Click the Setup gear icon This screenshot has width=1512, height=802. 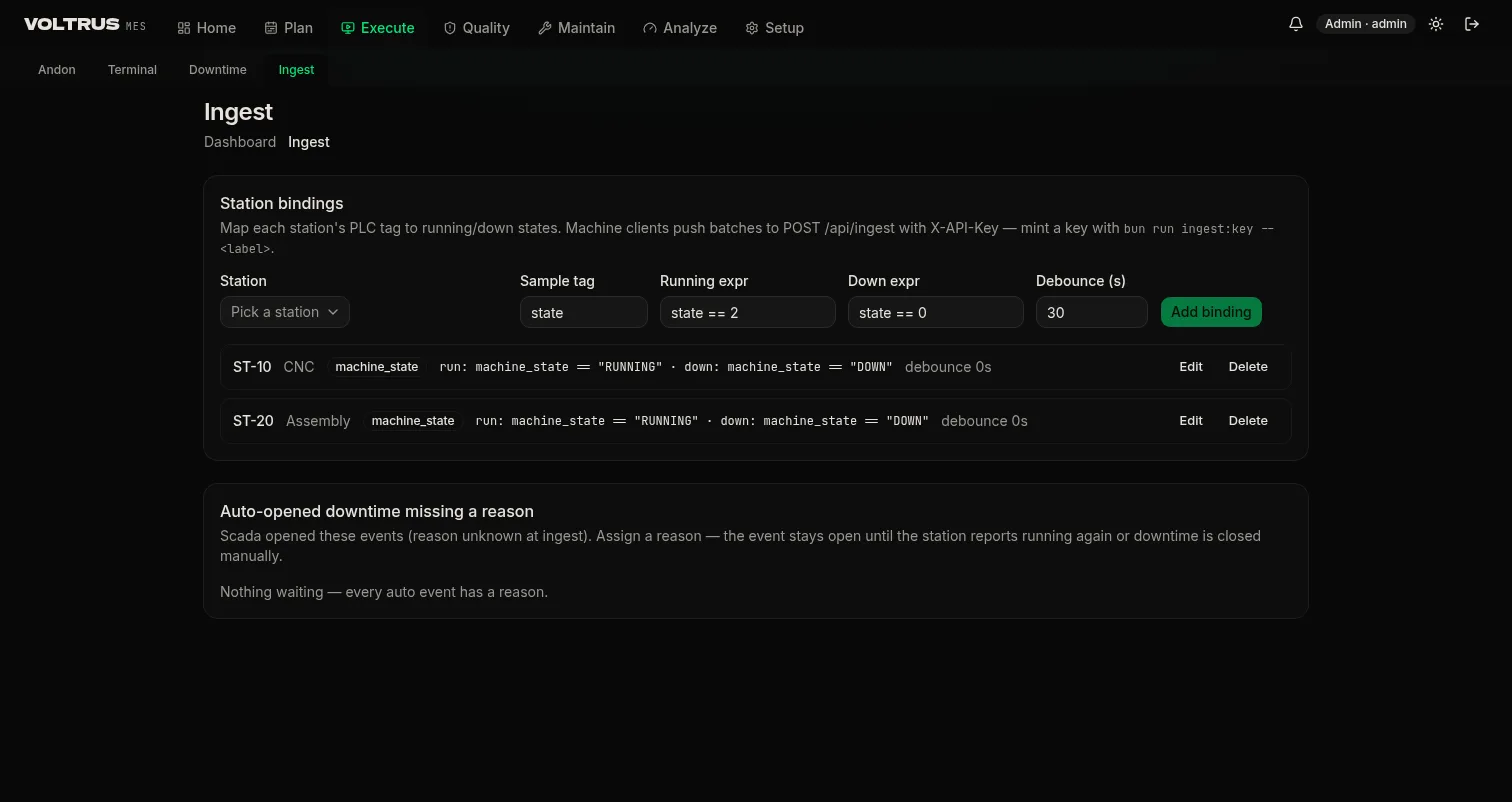752,28
